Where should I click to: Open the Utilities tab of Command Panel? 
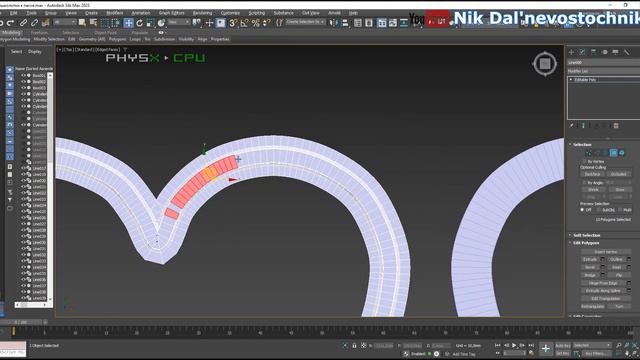point(627,52)
